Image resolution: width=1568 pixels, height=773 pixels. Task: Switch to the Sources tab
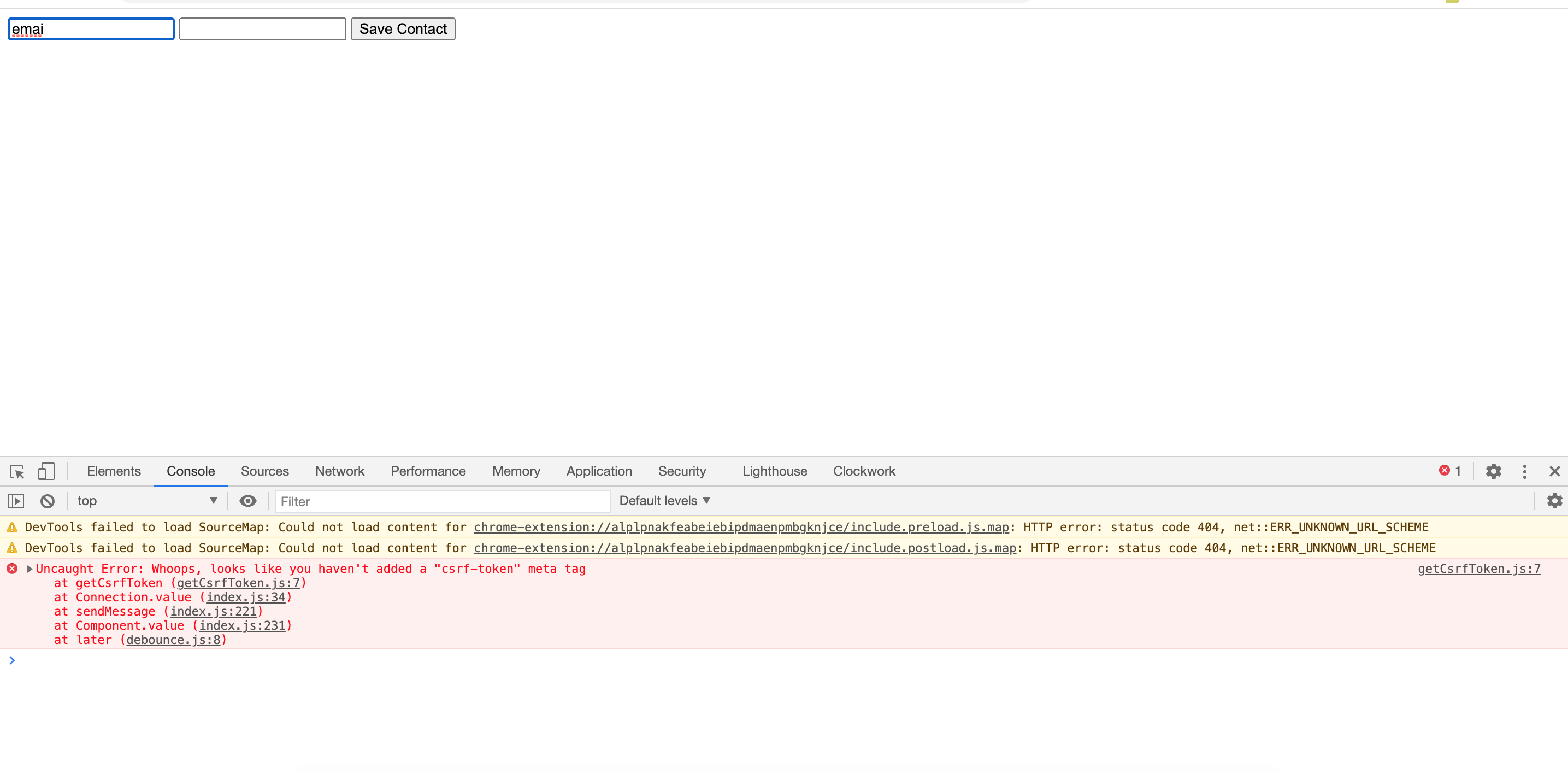point(265,471)
